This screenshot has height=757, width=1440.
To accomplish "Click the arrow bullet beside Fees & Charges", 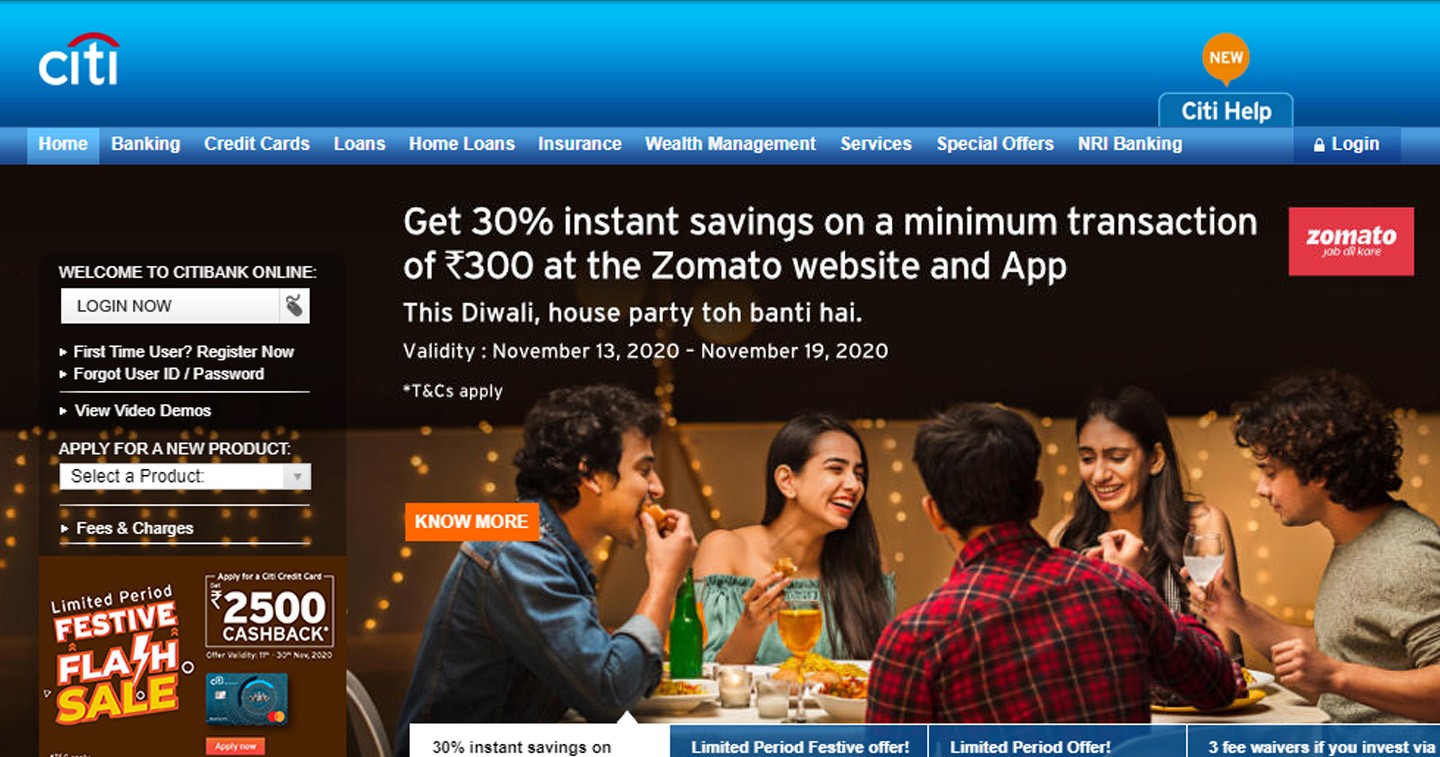I will tap(64, 529).
